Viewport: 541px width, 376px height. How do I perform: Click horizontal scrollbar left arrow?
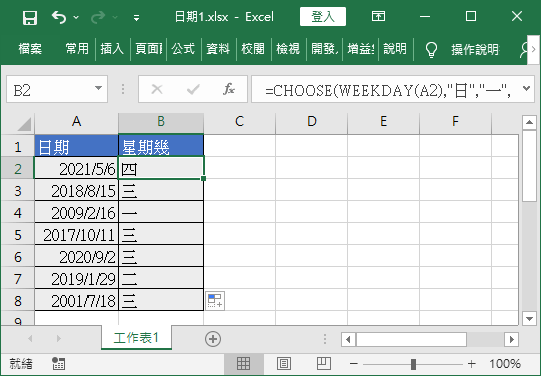point(348,339)
